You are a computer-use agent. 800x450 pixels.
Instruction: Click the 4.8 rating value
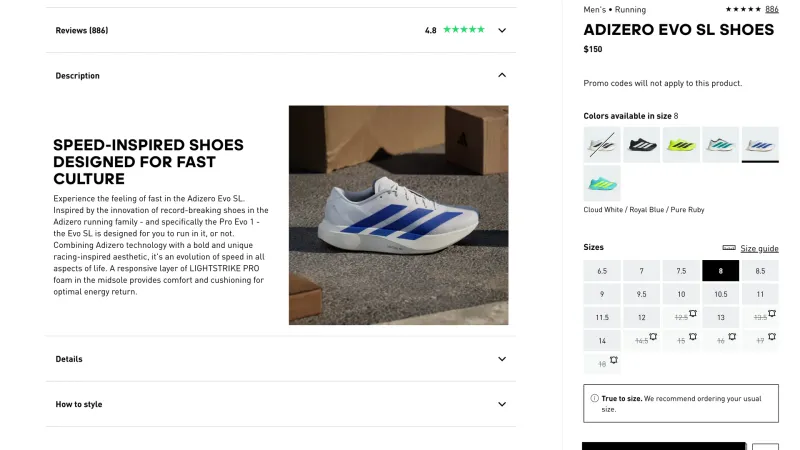[x=431, y=31]
